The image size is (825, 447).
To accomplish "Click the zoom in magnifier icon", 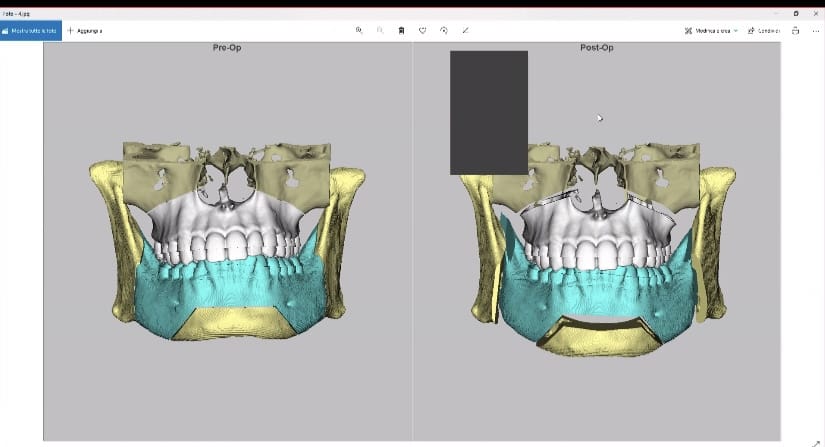I will coord(359,31).
